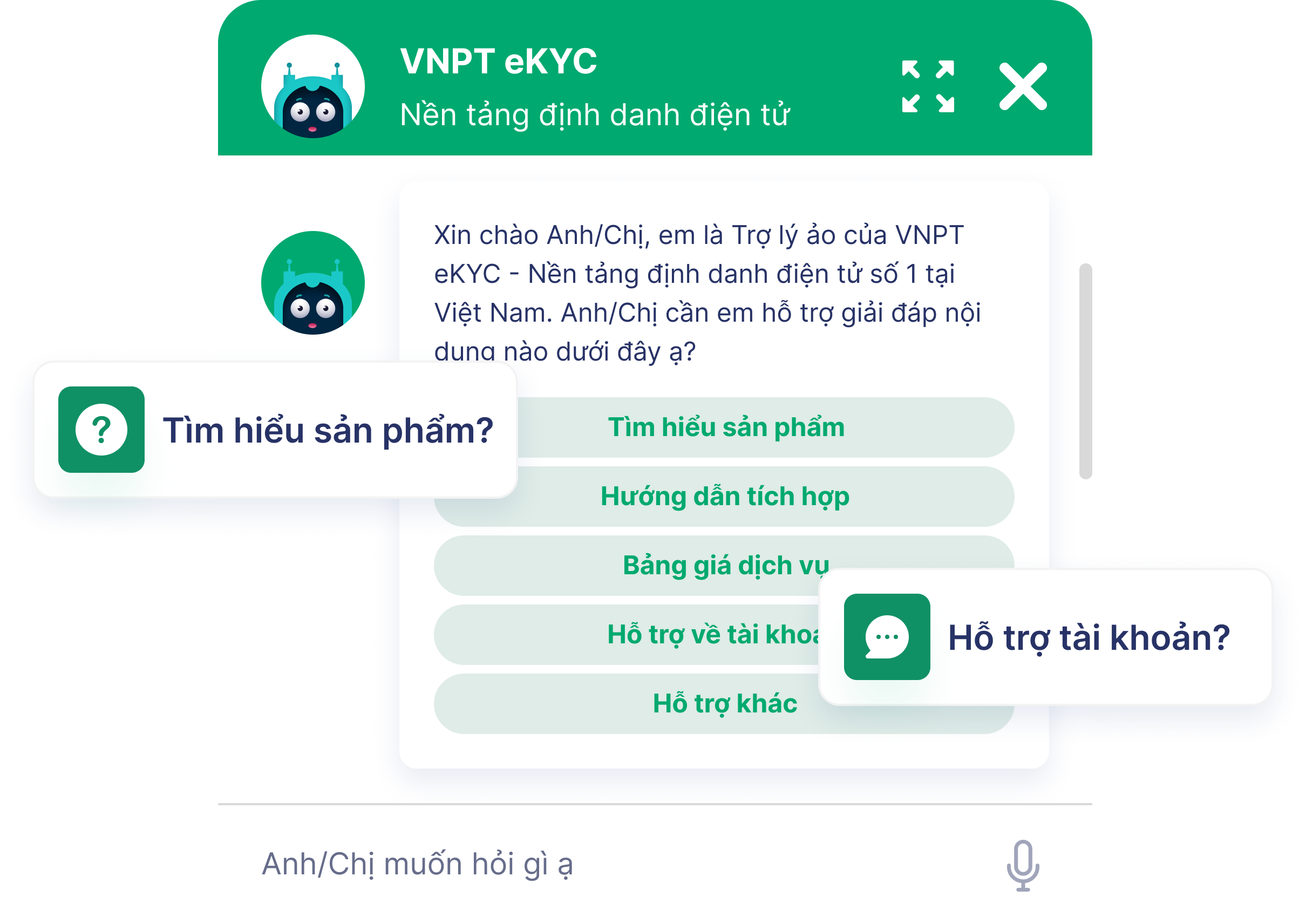Click the robot avatar in the header
Image resolution: width=1306 pixels, height=924 pixels.
[x=312, y=86]
